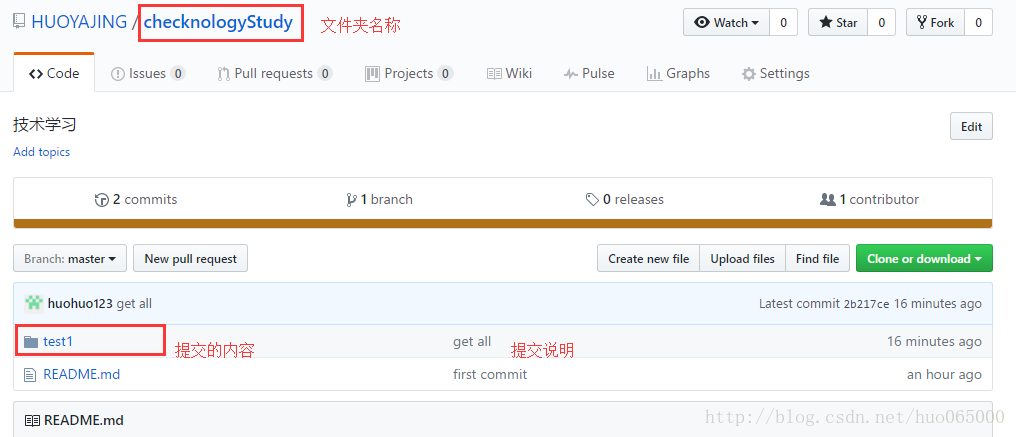Screen dimensions: 1016x437
Task: Click the huohuo123 avatar identicon
Action: [x=34, y=303]
